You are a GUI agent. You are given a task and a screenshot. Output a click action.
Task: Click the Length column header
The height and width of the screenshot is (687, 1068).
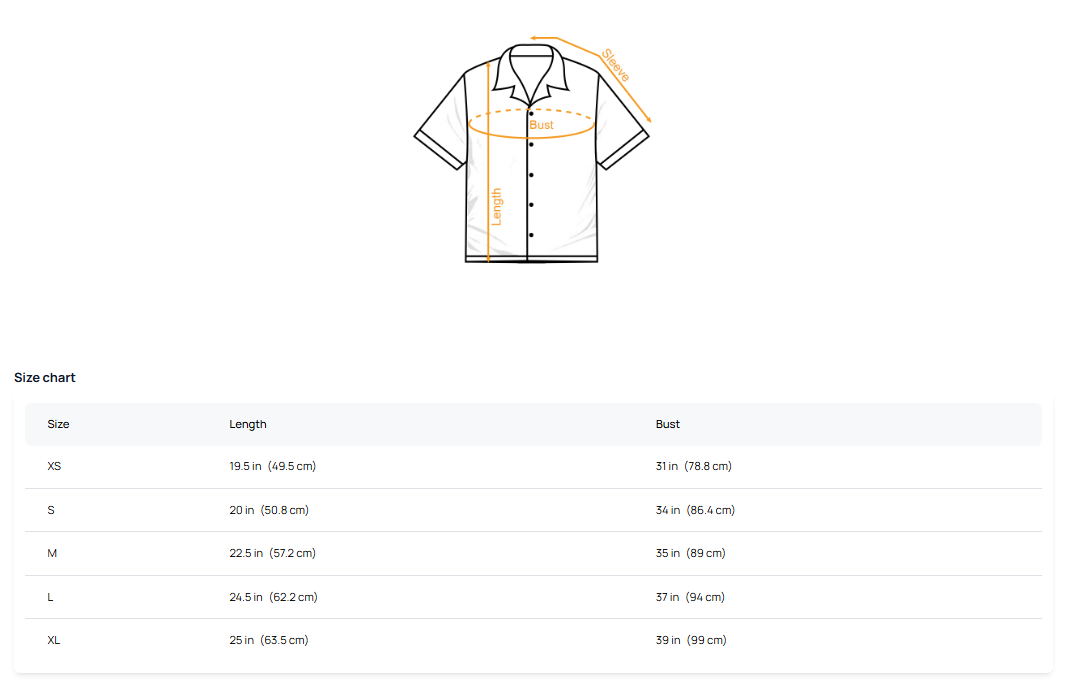coord(248,424)
